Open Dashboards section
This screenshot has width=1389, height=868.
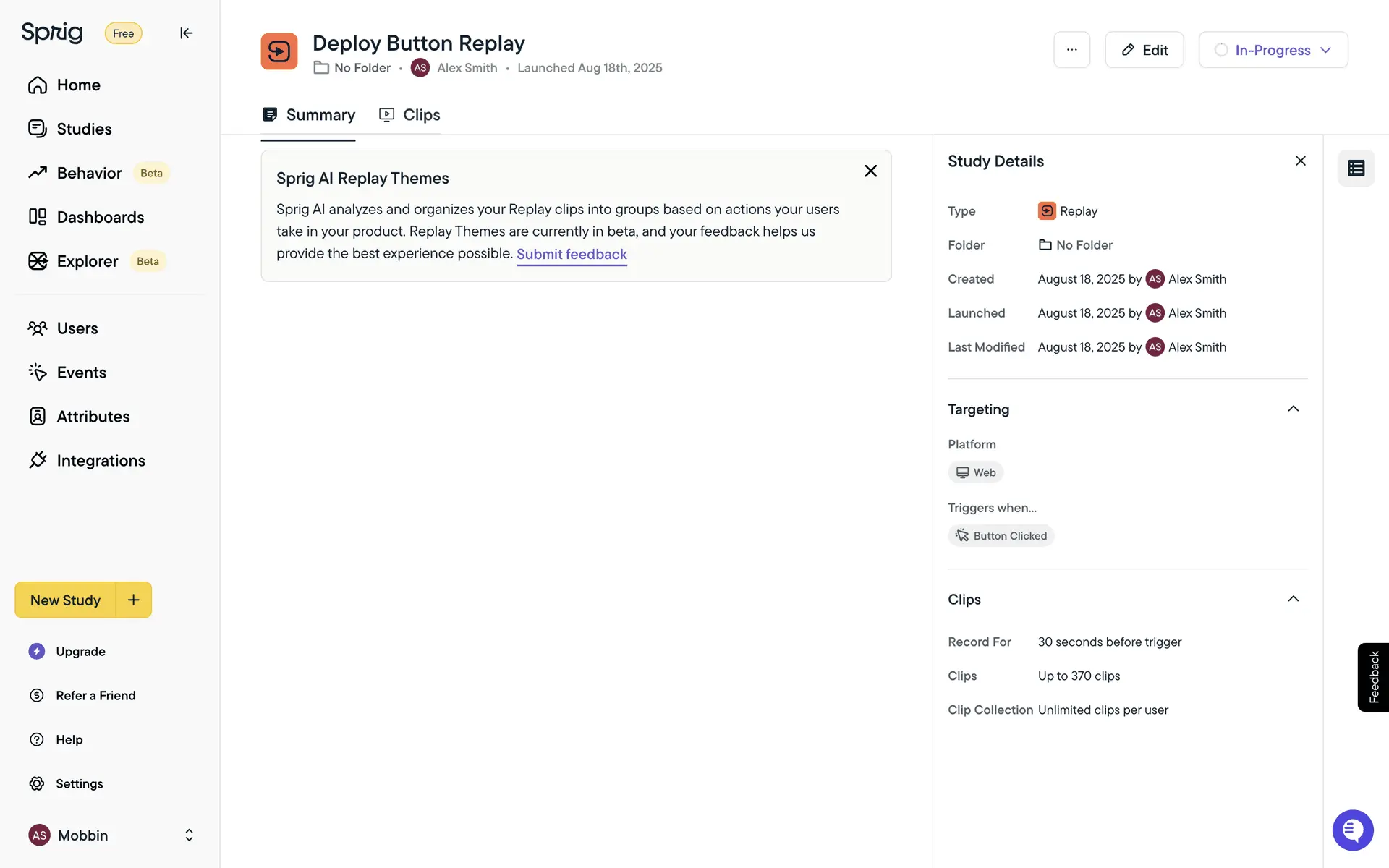[100, 217]
